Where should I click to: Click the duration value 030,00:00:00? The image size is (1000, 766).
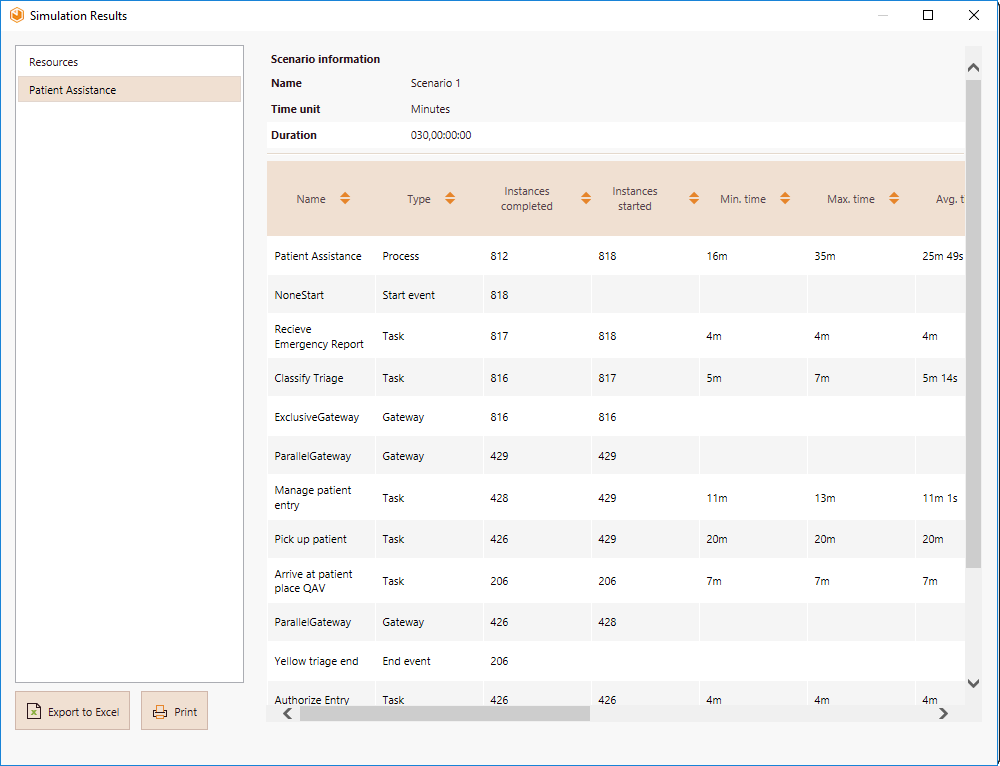[441, 135]
